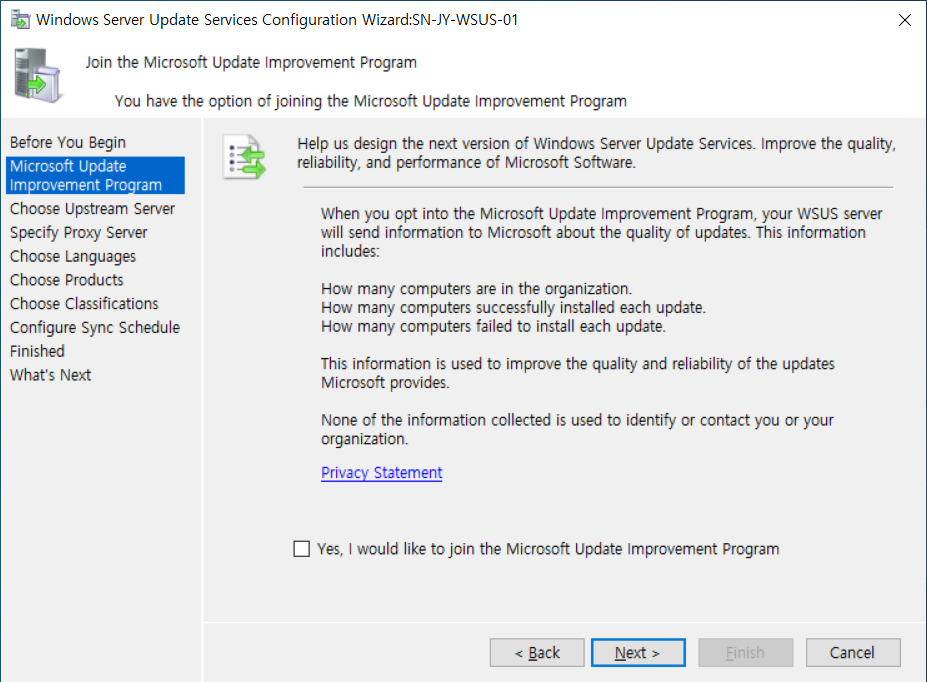Screen dimensions: 927x682
Task: Click the disabled Finish button
Action: pyautogui.click(x=746, y=652)
